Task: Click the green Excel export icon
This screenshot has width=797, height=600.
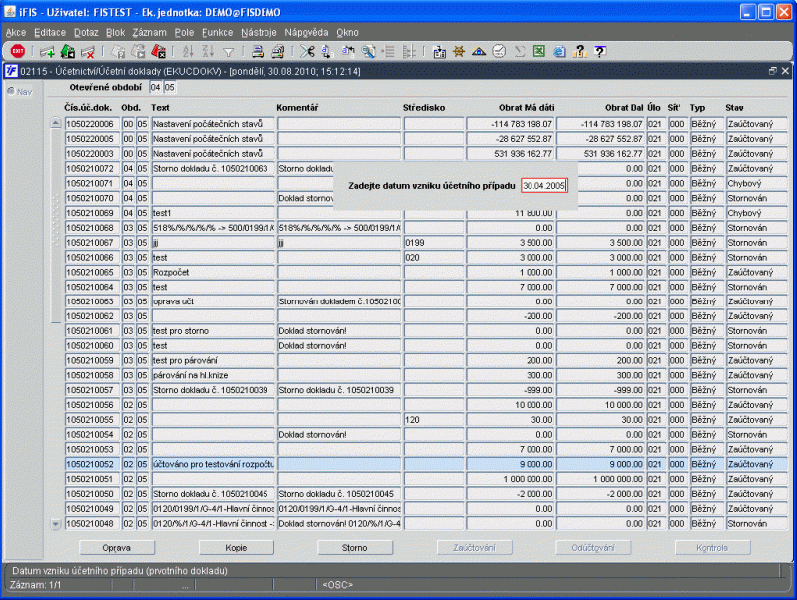Action: pos(539,51)
